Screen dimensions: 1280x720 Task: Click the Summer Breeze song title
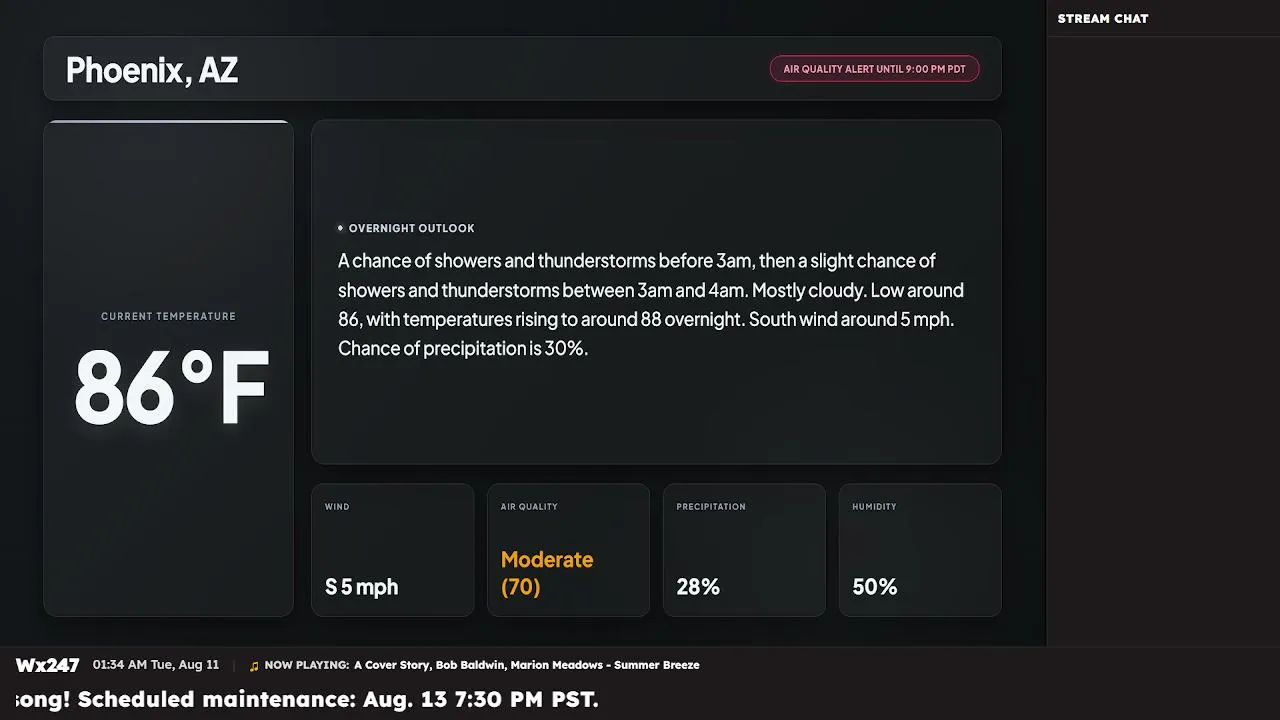point(657,665)
